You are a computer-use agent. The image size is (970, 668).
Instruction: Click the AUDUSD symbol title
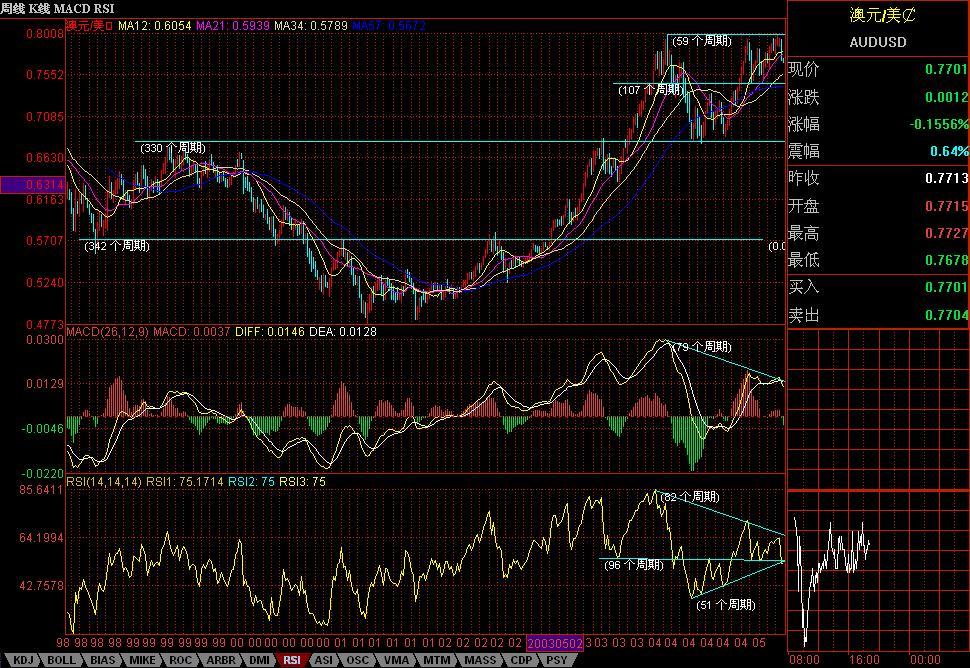click(x=878, y=42)
